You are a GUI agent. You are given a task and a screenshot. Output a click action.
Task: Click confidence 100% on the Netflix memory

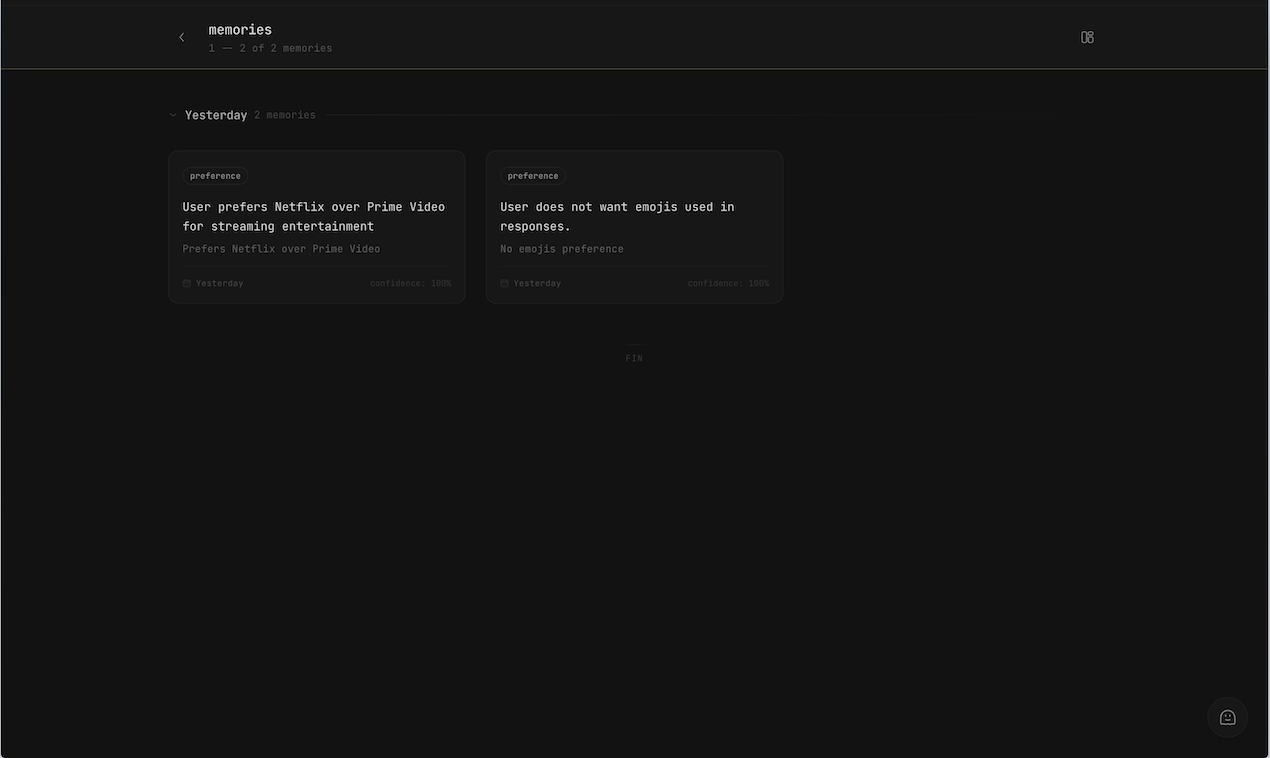(410, 283)
